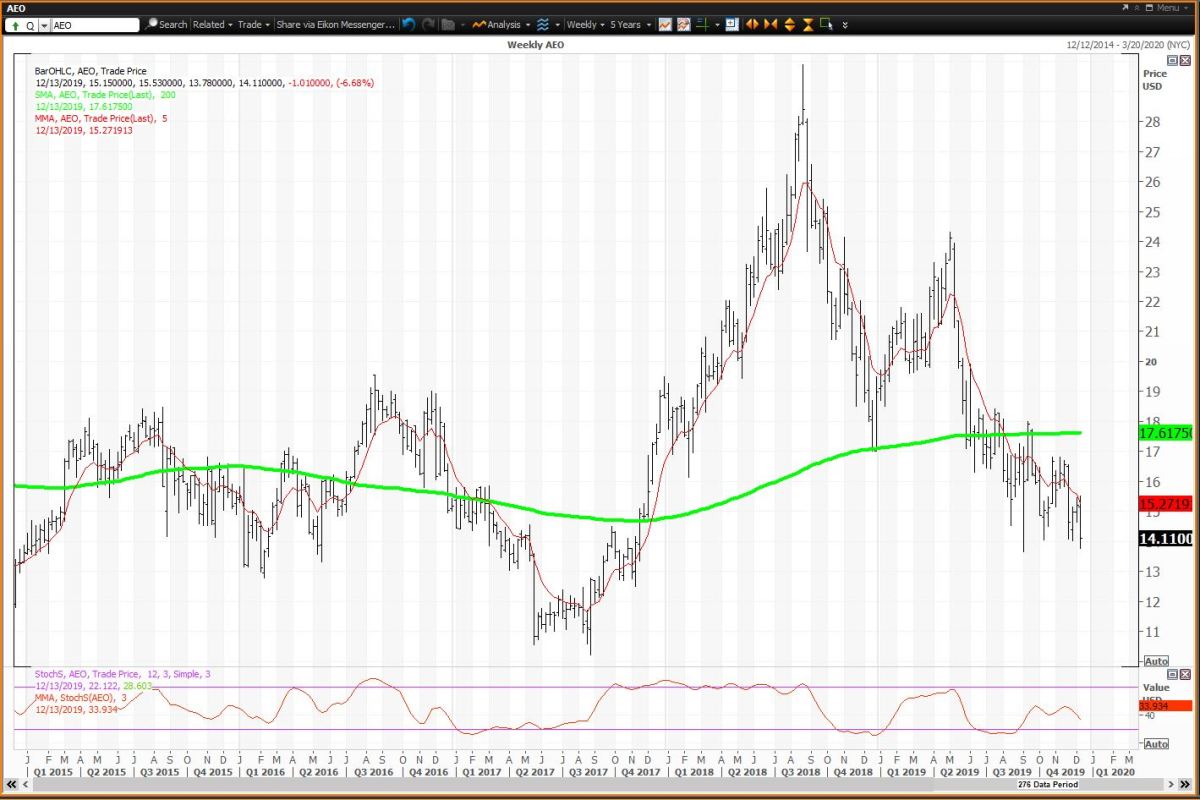Click the green crosshair cursor icon
The height and width of the screenshot is (800, 1200).
(703, 24)
